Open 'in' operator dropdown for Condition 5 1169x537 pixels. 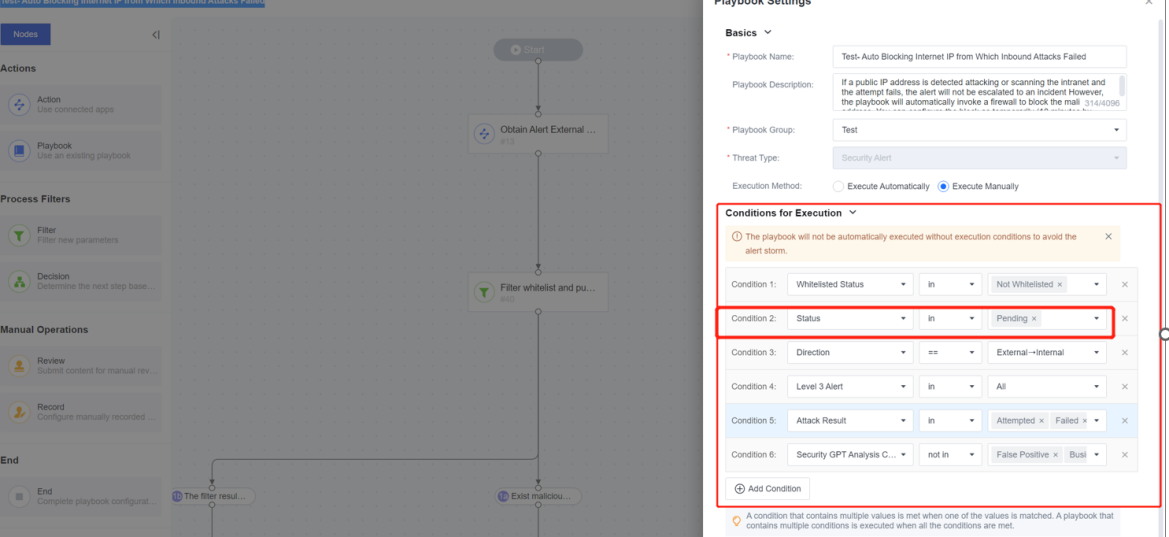[x=950, y=421]
